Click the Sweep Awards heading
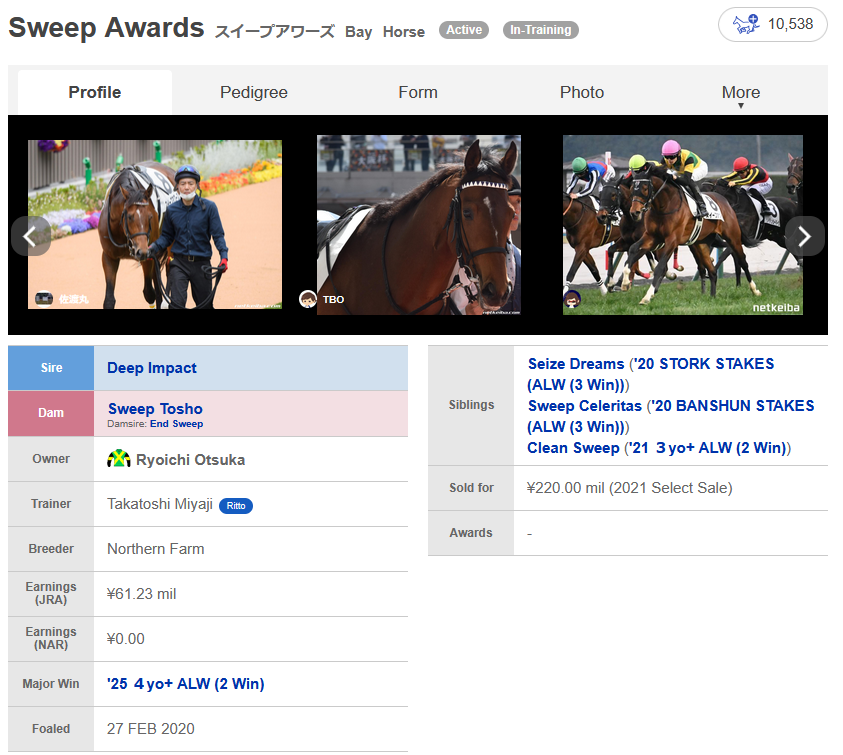Screen dimensions: 843x755 tap(106, 28)
